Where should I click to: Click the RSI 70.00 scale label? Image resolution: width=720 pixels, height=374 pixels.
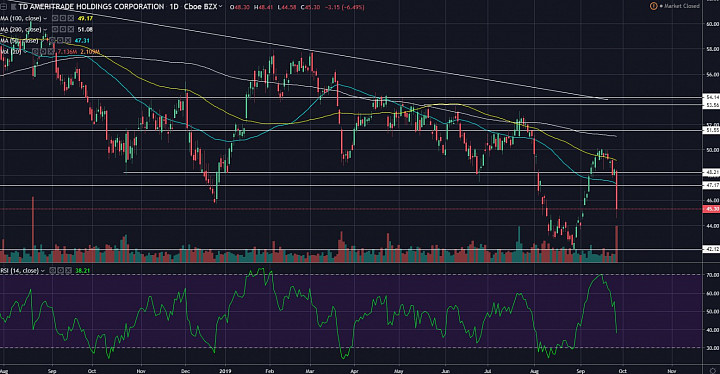[x=713, y=275]
